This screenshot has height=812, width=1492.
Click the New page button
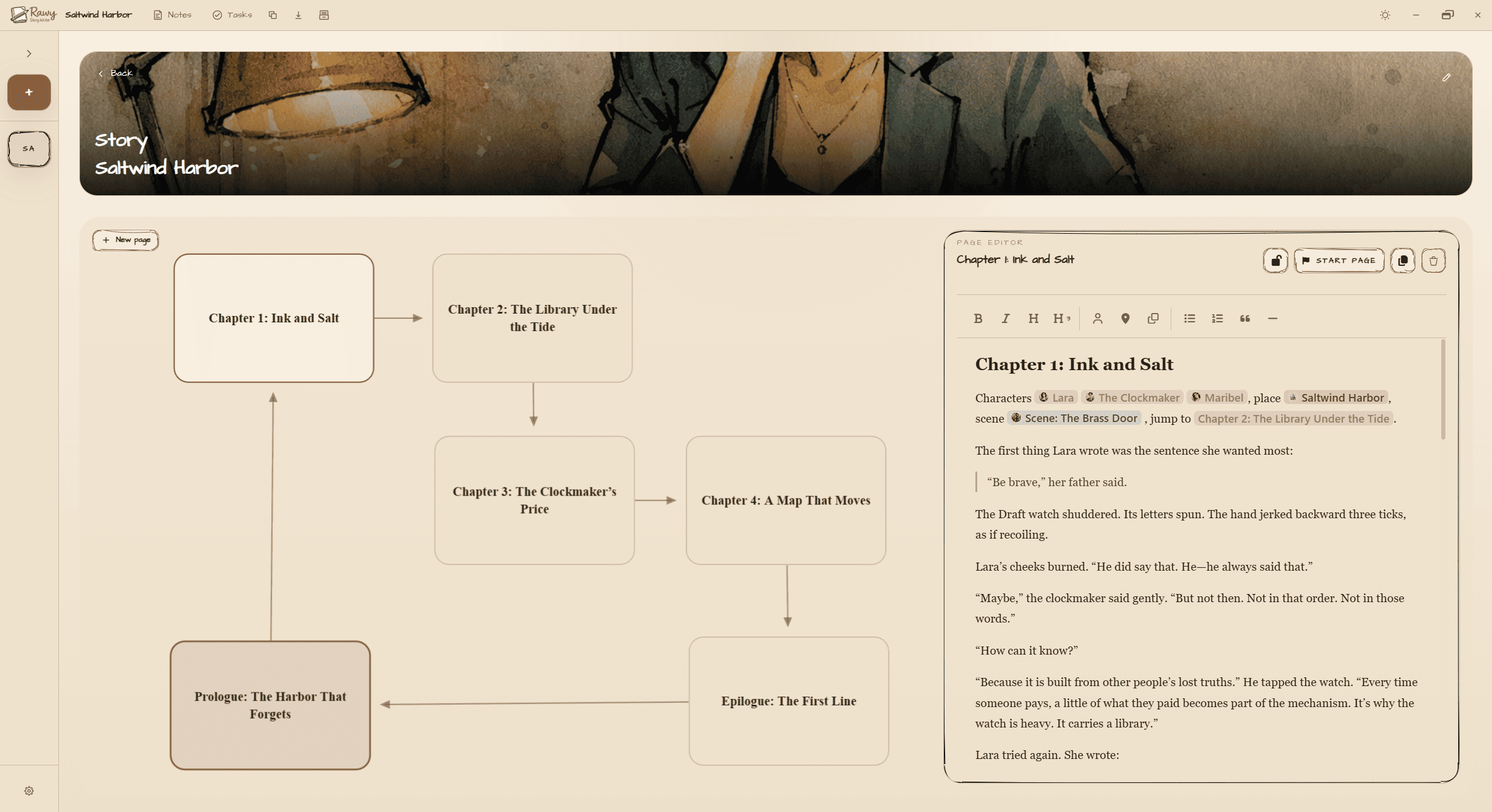point(126,240)
